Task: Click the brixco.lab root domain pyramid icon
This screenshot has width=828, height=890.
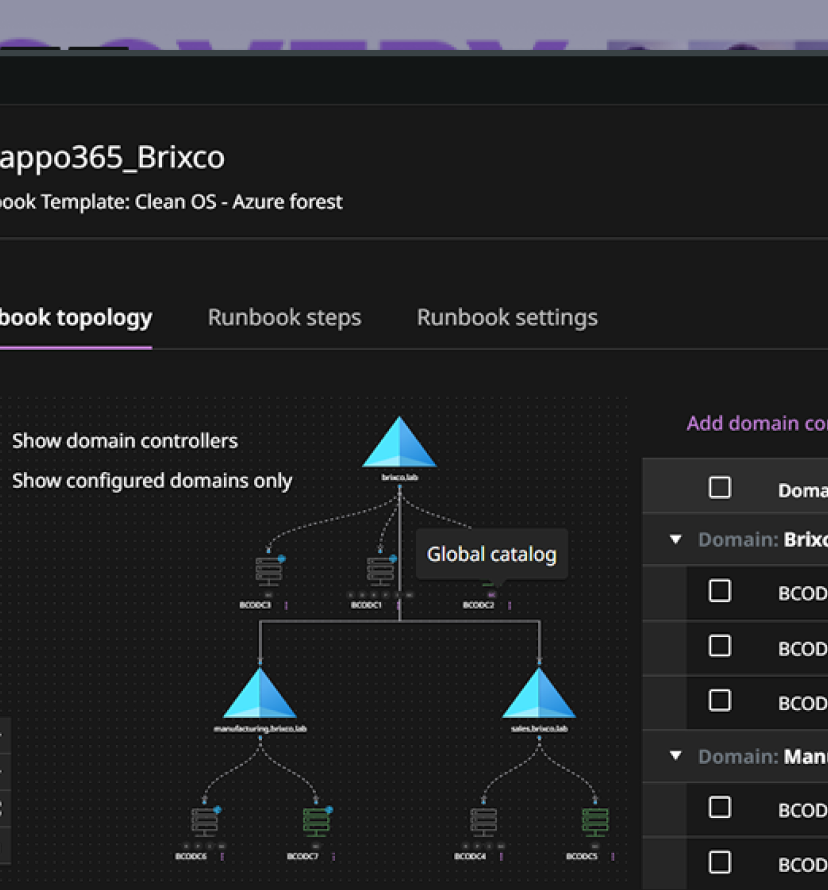Action: tap(399, 443)
